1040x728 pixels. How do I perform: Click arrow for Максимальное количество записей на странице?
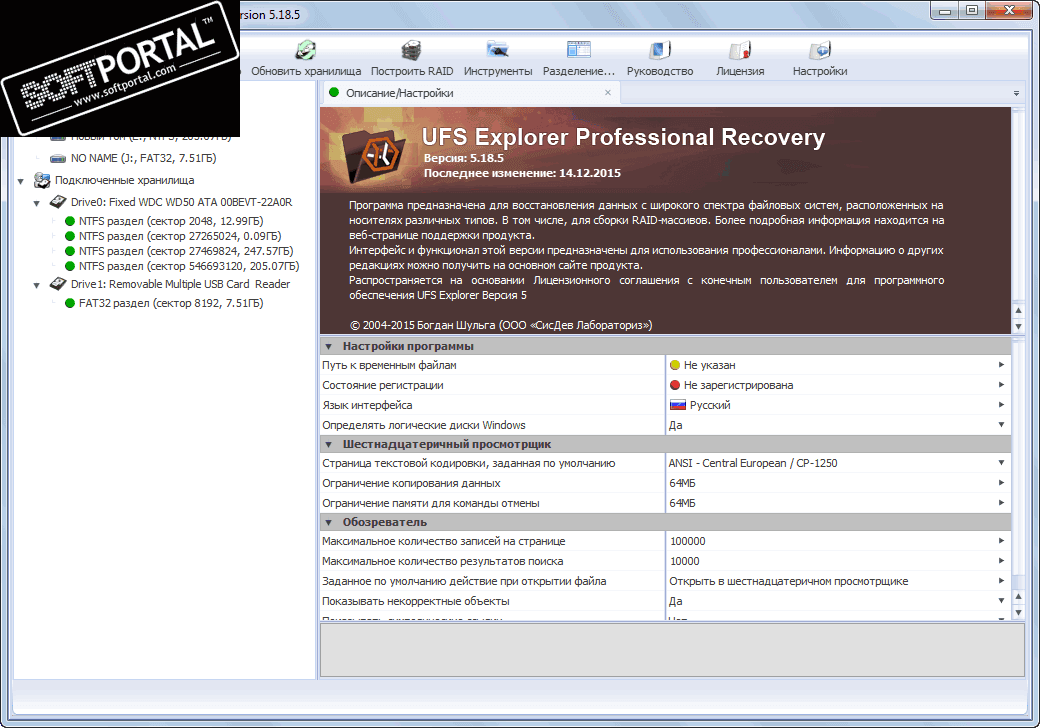coord(1002,542)
